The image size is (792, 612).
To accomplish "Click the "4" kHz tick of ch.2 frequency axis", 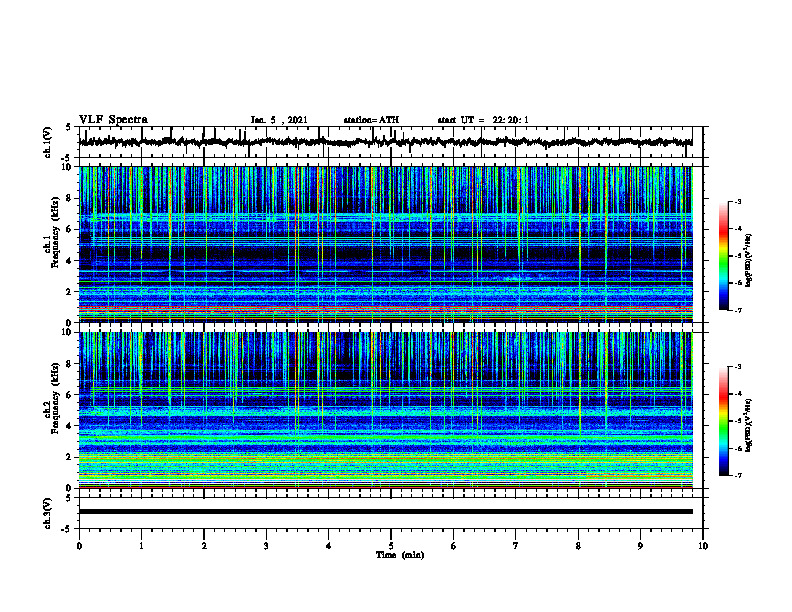I will [x=69, y=426].
